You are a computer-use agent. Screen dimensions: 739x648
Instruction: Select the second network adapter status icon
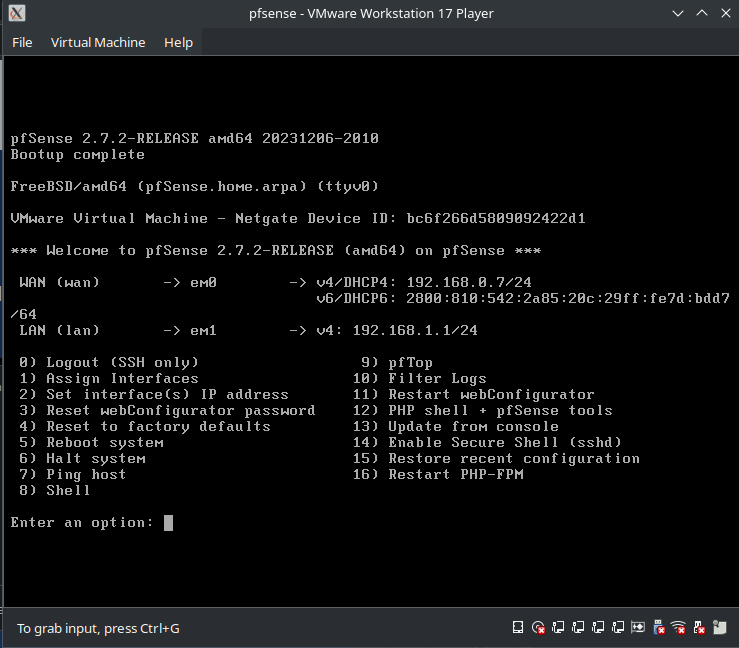pos(578,628)
